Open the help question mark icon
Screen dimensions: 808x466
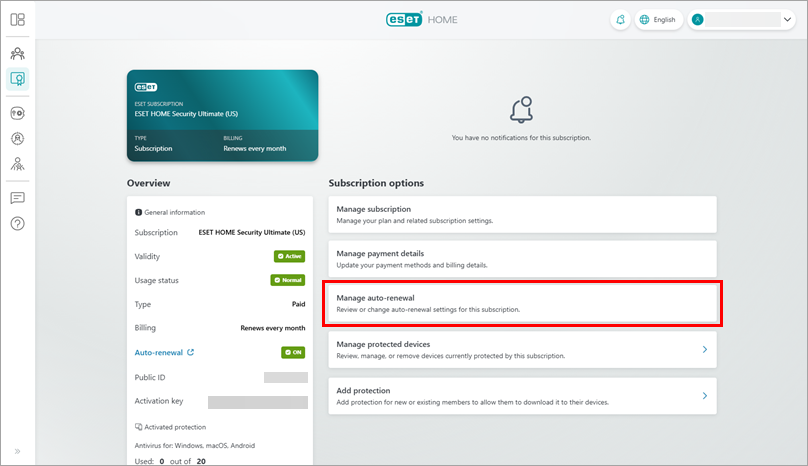(x=18, y=223)
